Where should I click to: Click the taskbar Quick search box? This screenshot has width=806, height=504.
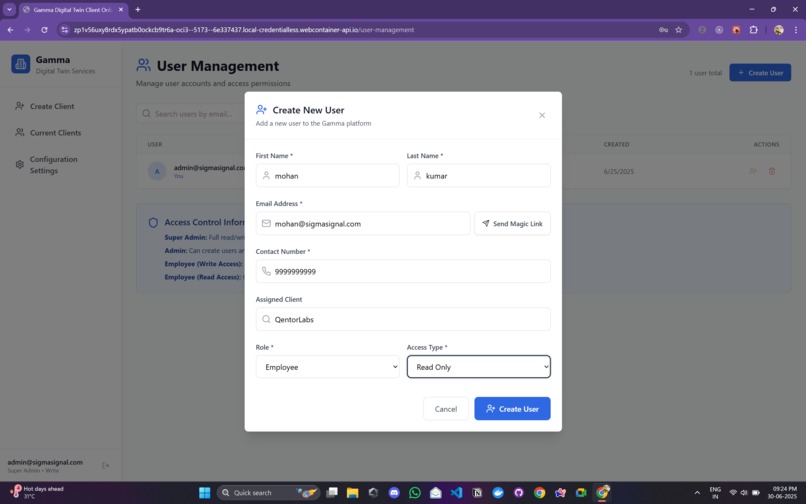pos(268,492)
